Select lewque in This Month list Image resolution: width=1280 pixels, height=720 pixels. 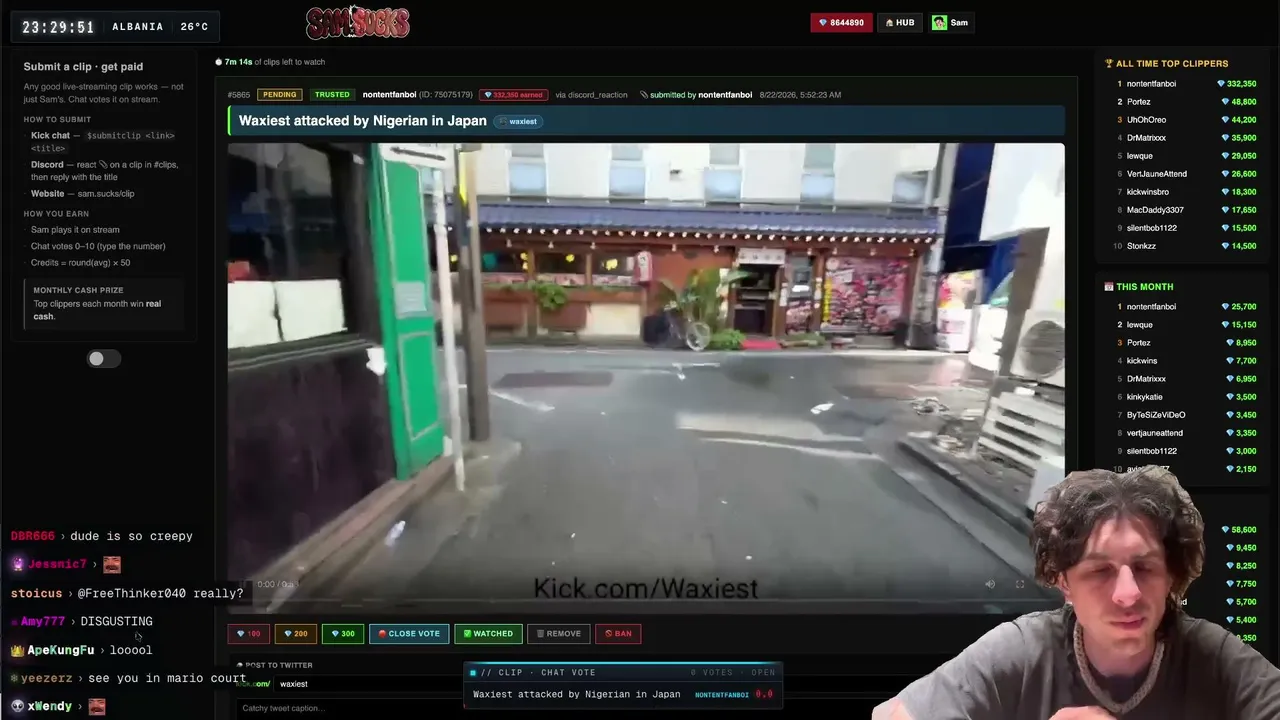coord(1140,325)
